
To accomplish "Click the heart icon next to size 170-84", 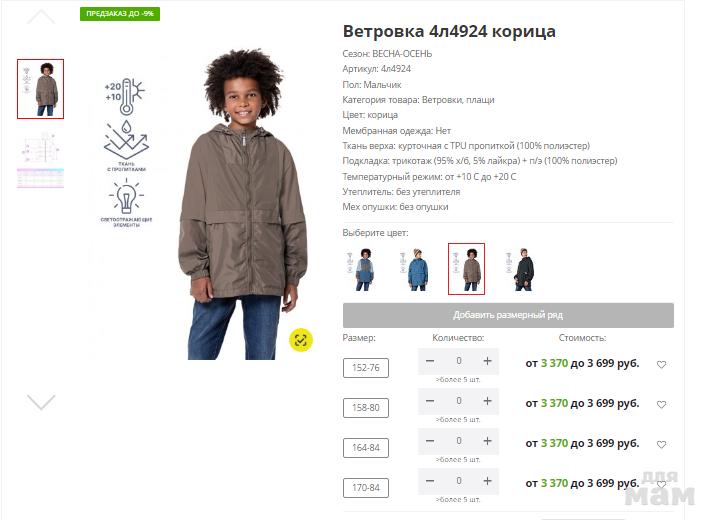I will tap(661, 484).
